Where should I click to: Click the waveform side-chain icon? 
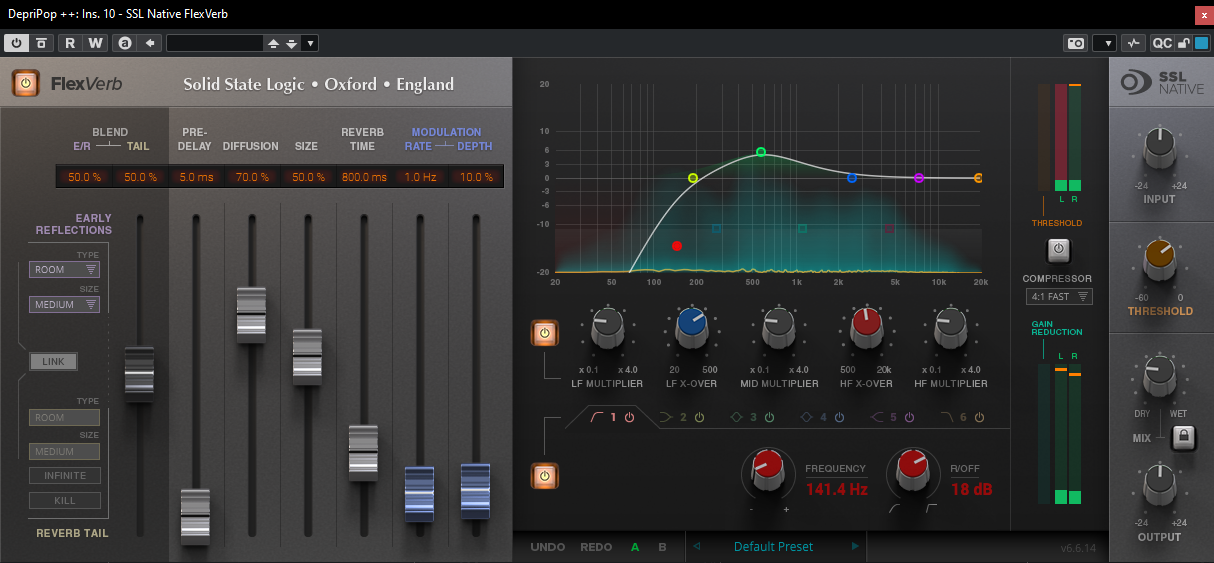tap(1133, 43)
